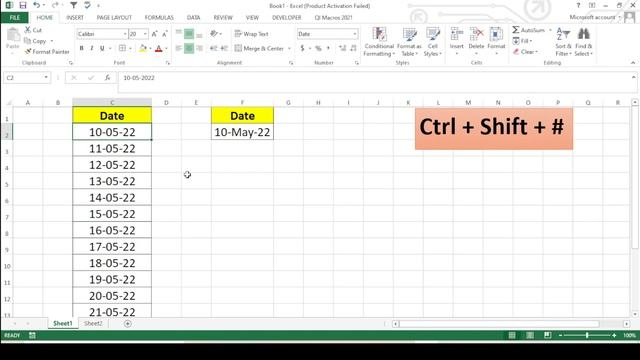This screenshot has width=640, height=360.
Task: Click the New Sheet plus button
Action: click(x=128, y=324)
